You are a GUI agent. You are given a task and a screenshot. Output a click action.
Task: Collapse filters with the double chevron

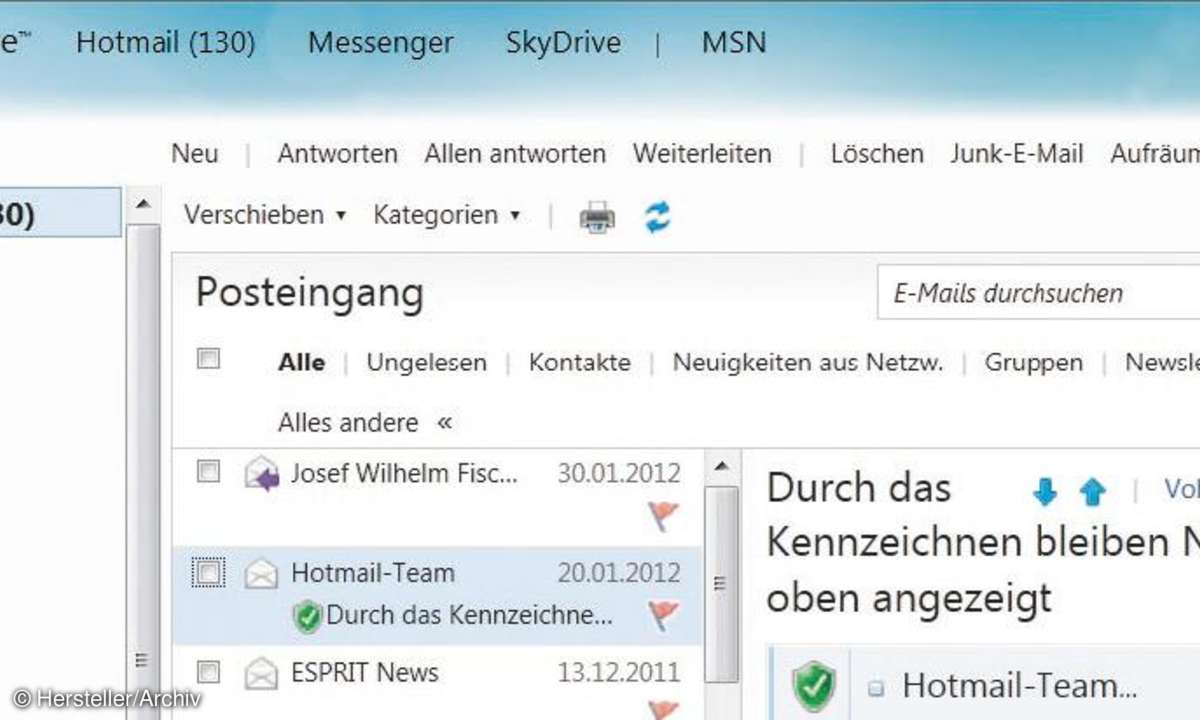[x=445, y=422]
